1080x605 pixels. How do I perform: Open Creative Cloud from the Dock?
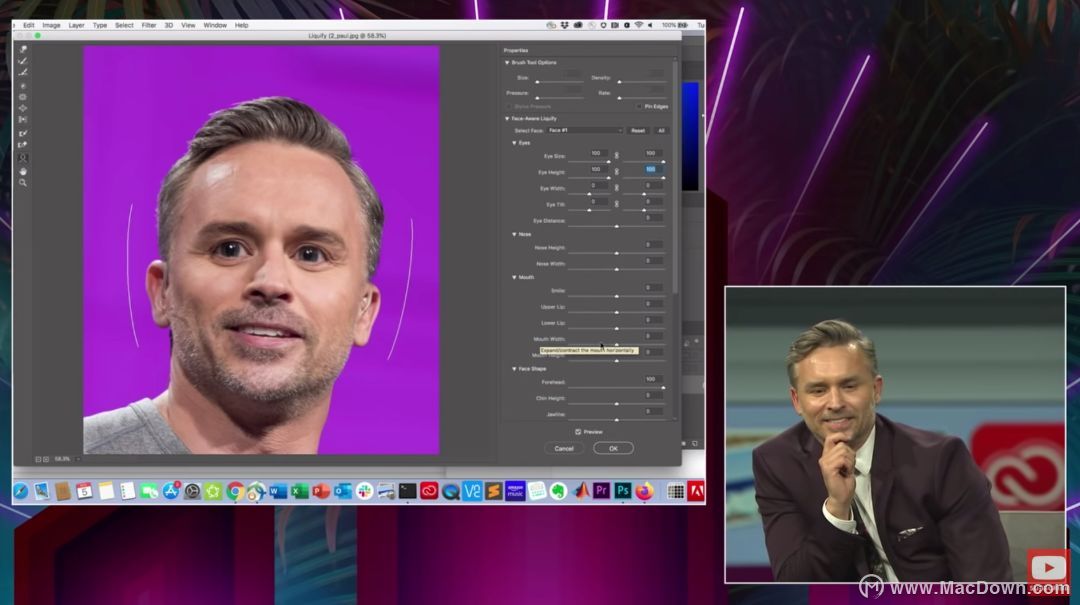point(429,491)
